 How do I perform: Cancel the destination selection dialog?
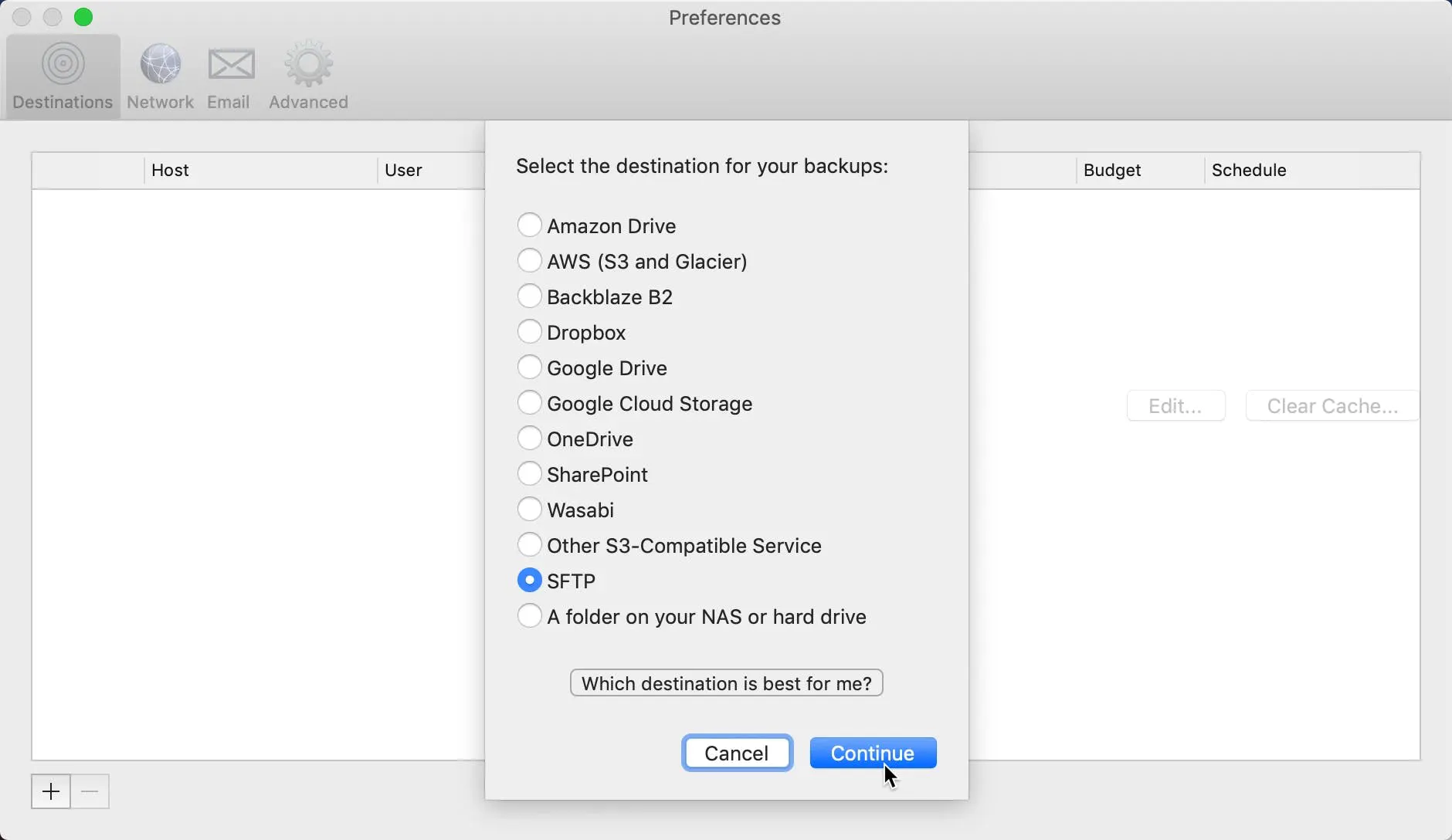pos(737,753)
